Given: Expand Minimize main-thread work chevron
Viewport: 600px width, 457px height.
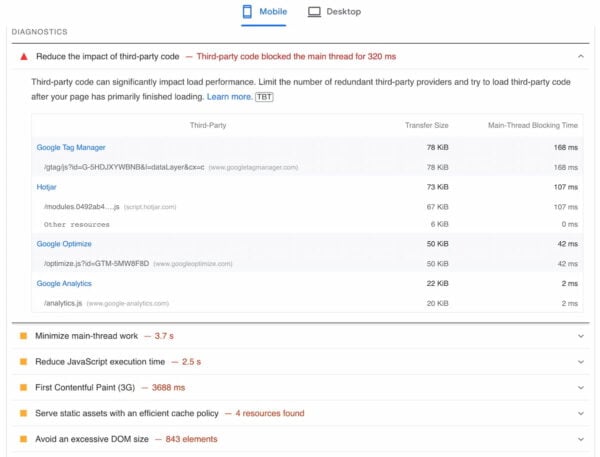Looking at the screenshot, I should pos(581,336).
